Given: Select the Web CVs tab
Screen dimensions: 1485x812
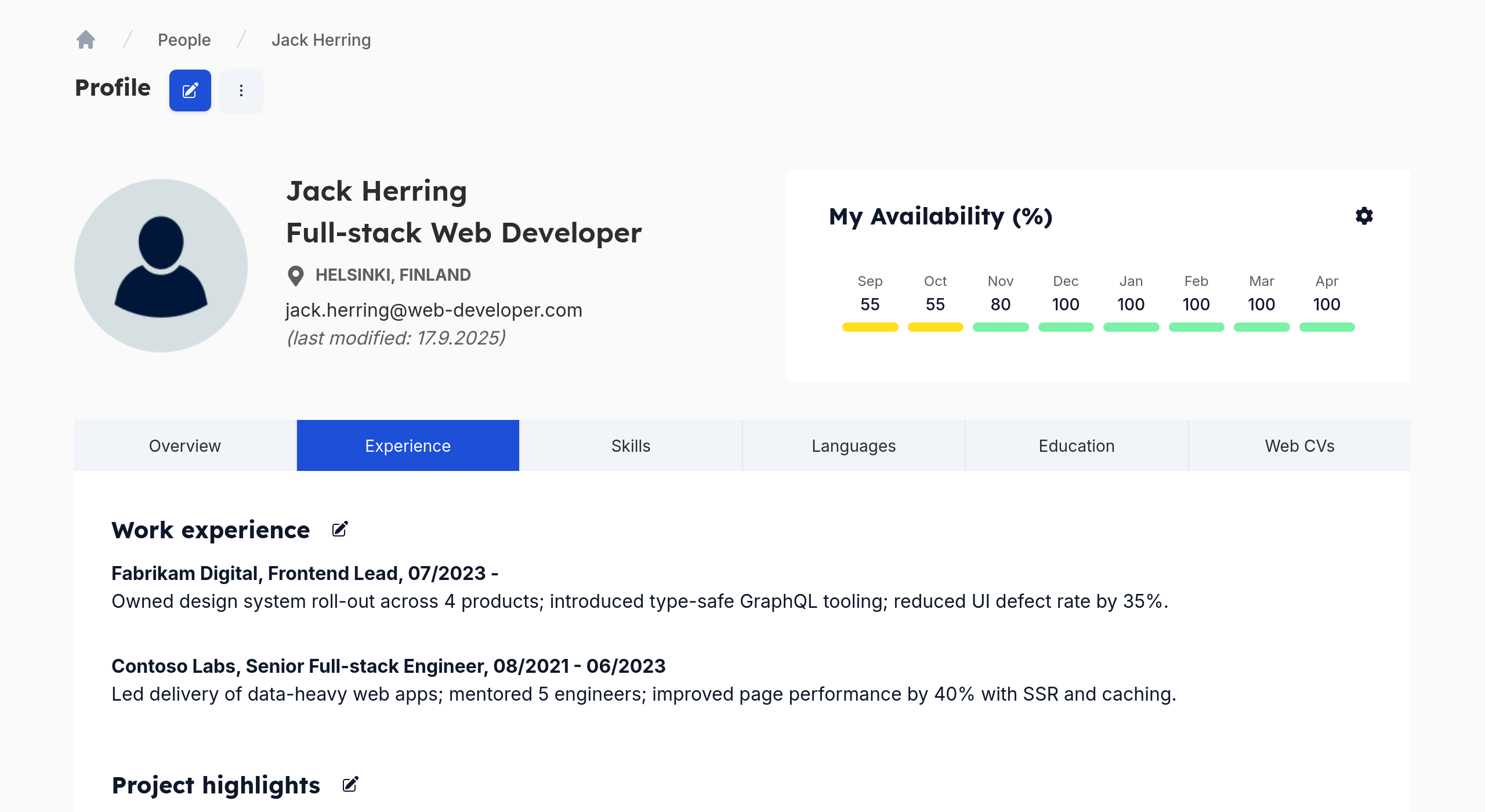Looking at the screenshot, I should click(x=1299, y=445).
